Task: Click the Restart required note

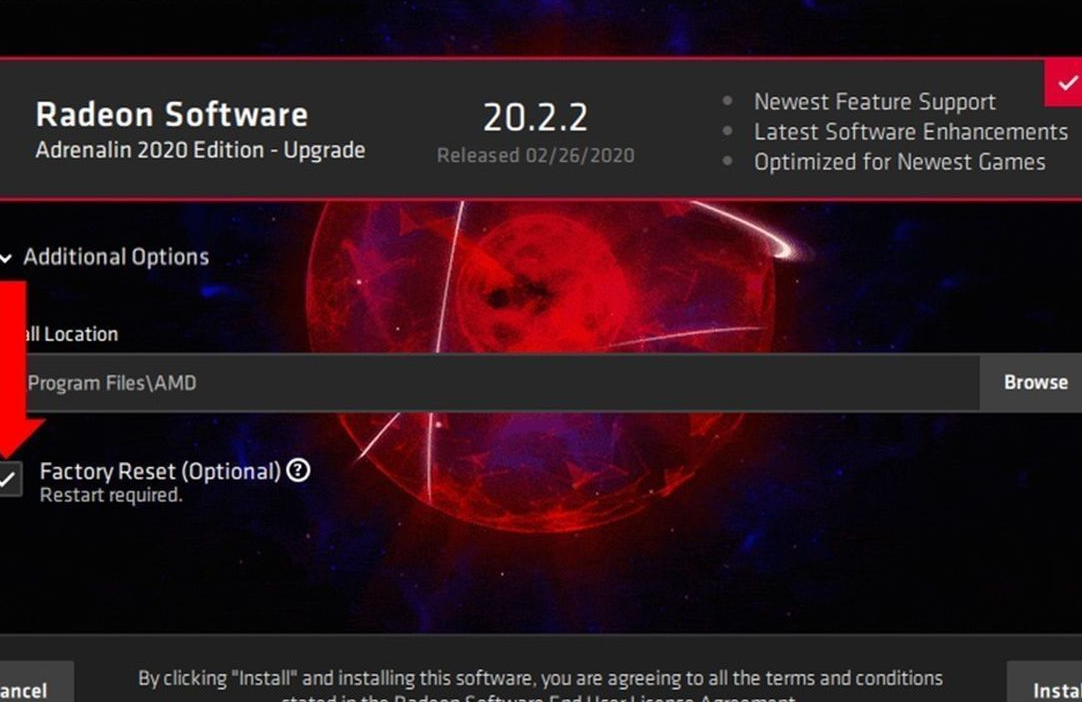Action: [x=111, y=495]
